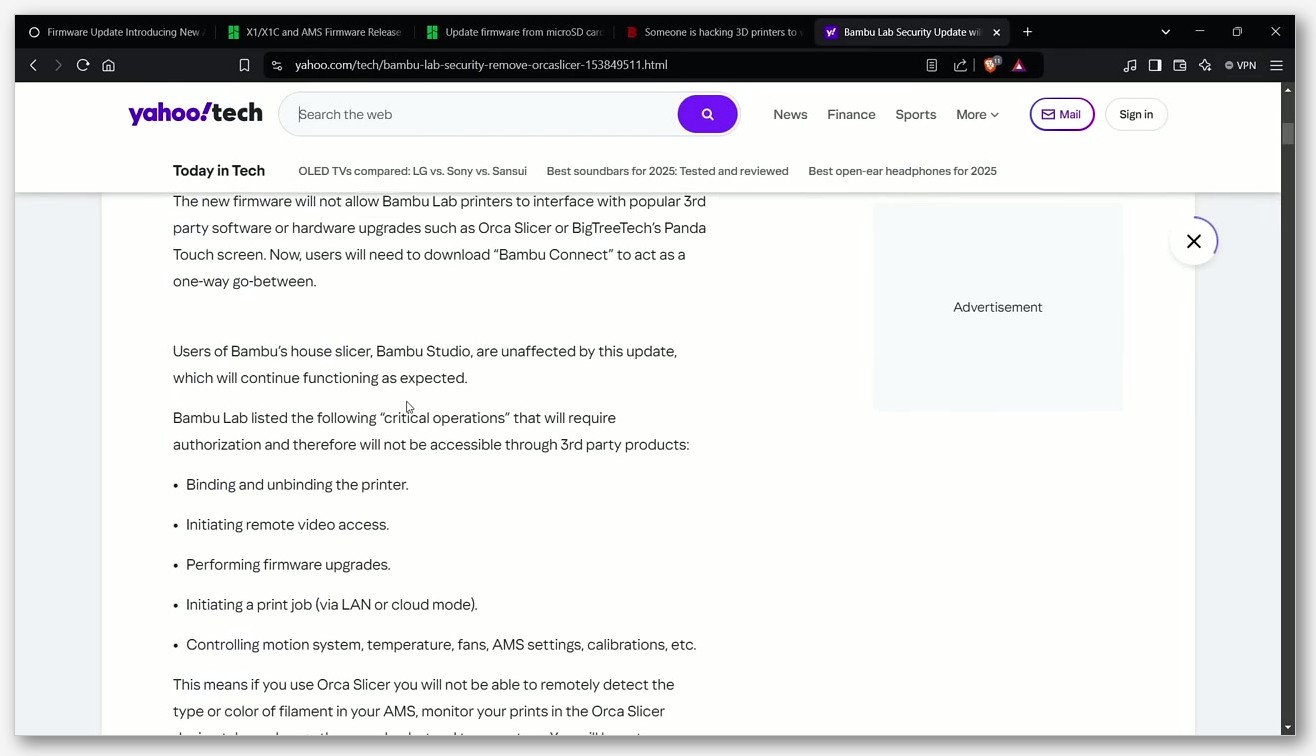Expand the More navigation dropdown
The image size is (1316, 756).
click(977, 114)
